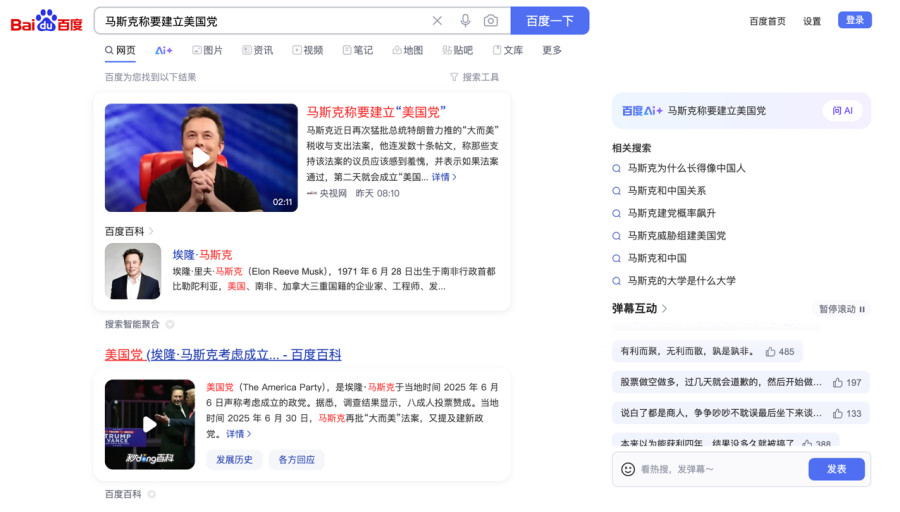Click the Baidu logo
This screenshot has height=512, width=900.
pos(46,21)
